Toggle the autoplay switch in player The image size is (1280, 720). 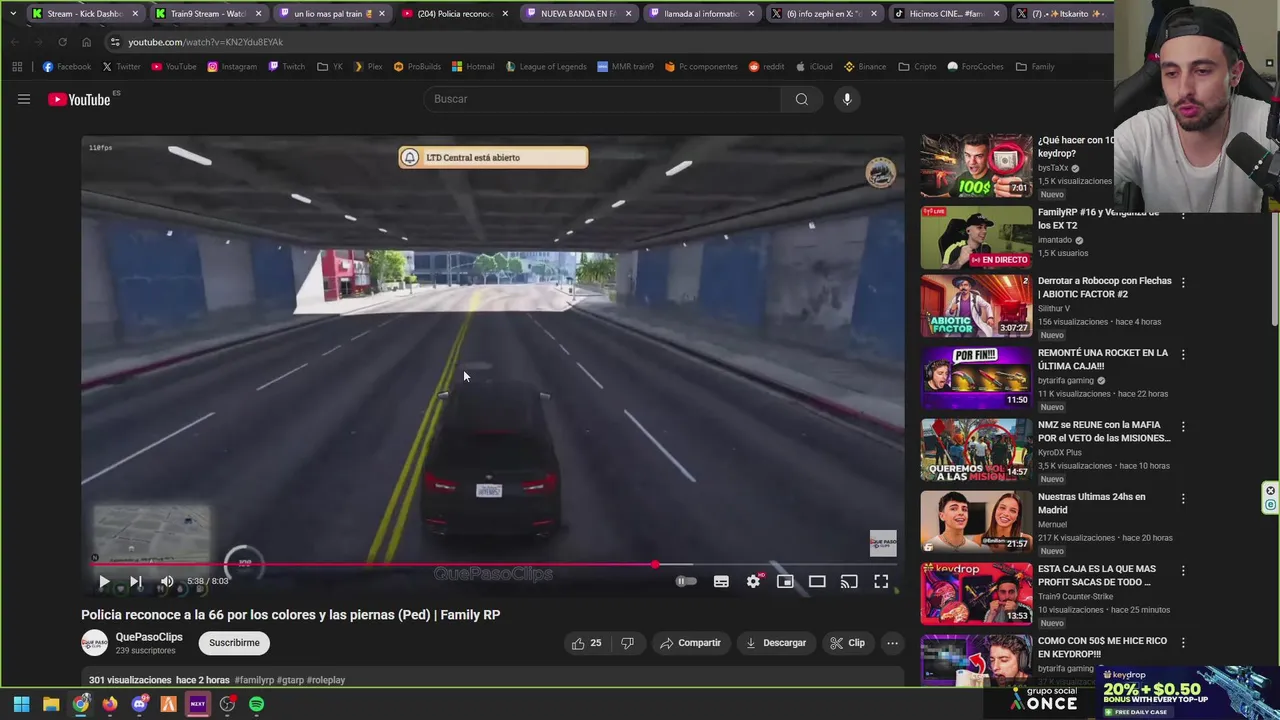pyautogui.click(x=686, y=581)
